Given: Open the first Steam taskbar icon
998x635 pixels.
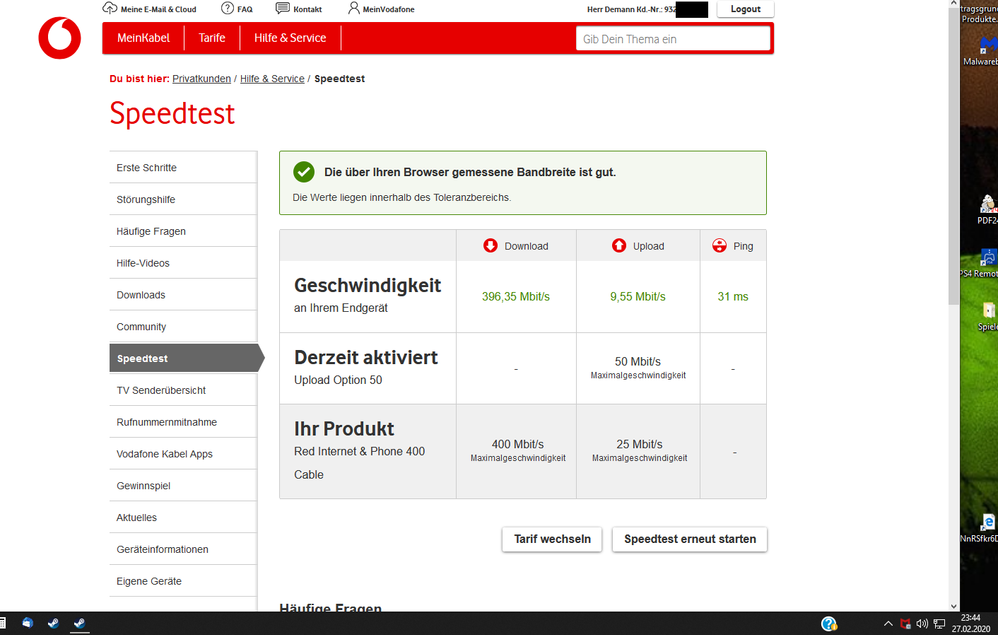Looking at the screenshot, I should click(53, 623).
